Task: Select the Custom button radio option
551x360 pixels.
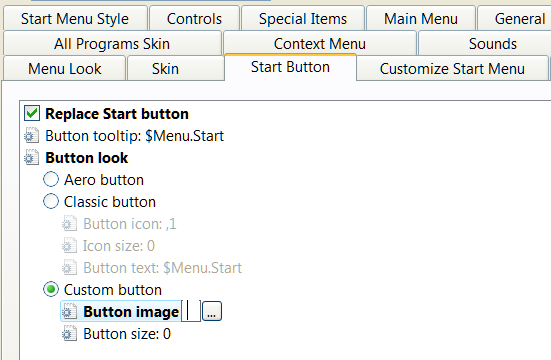Action: tap(51, 290)
